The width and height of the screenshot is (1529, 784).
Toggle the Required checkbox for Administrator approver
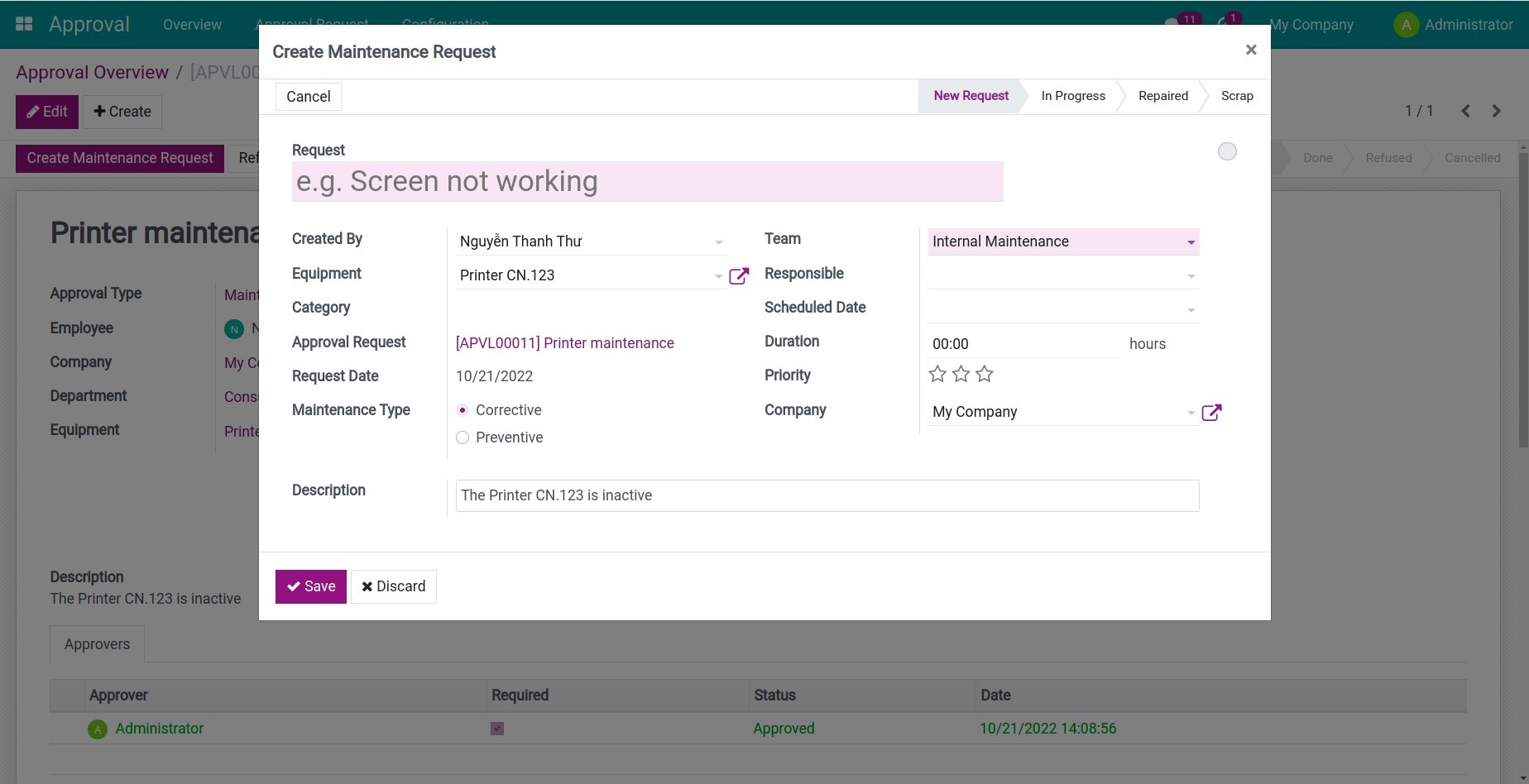pyautogui.click(x=496, y=729)
